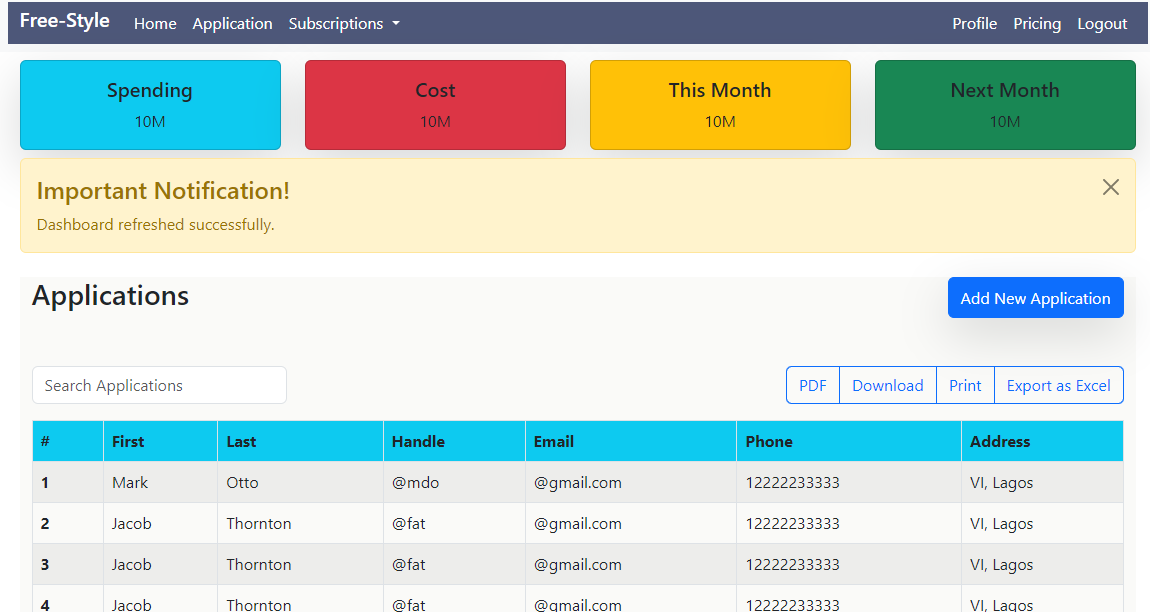Image resolution: width=1150 pixels, height=612 pixels.
Task: Open the yellow This Month card
Action: pos(720,105)
